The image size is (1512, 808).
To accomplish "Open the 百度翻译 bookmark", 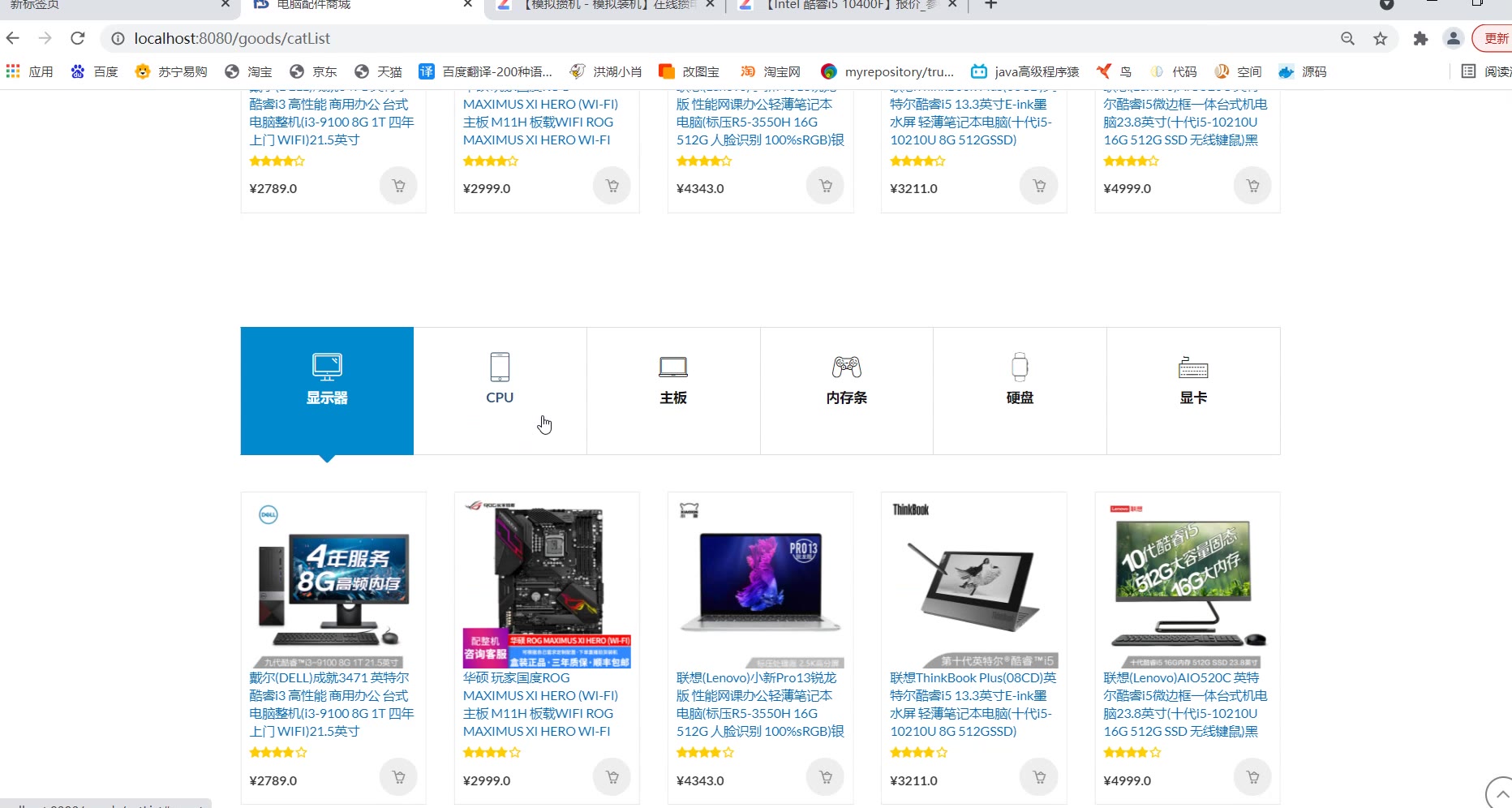I will pos(485,71).
